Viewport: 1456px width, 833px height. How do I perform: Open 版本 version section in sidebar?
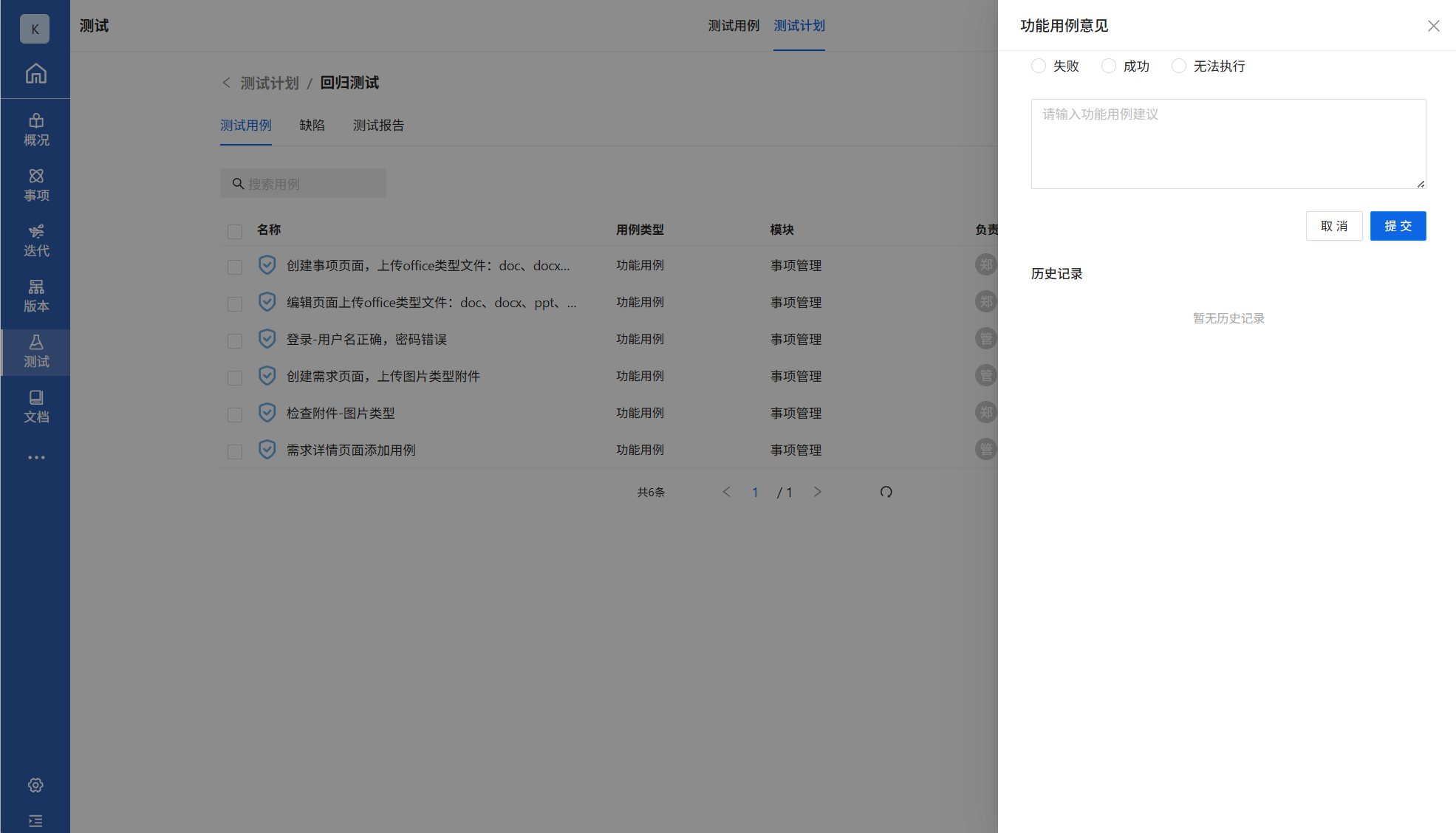click(35, 296)
